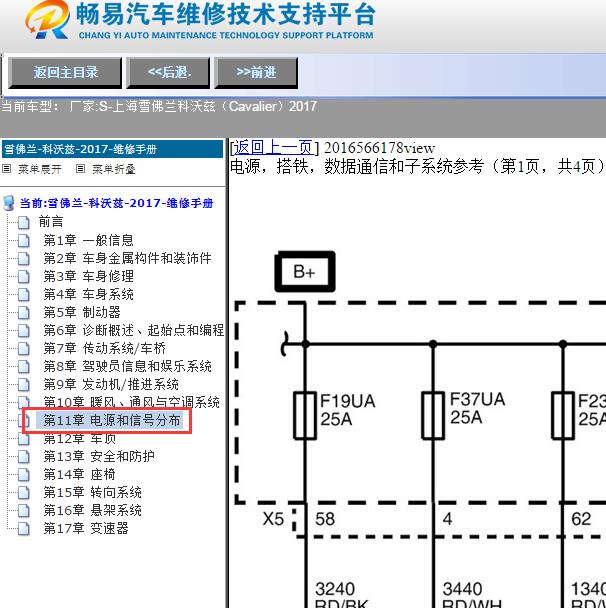The width and height of the screenshot is (606, 608).
Task: Click the page icon beside 第10章
Action: [24, 402]
